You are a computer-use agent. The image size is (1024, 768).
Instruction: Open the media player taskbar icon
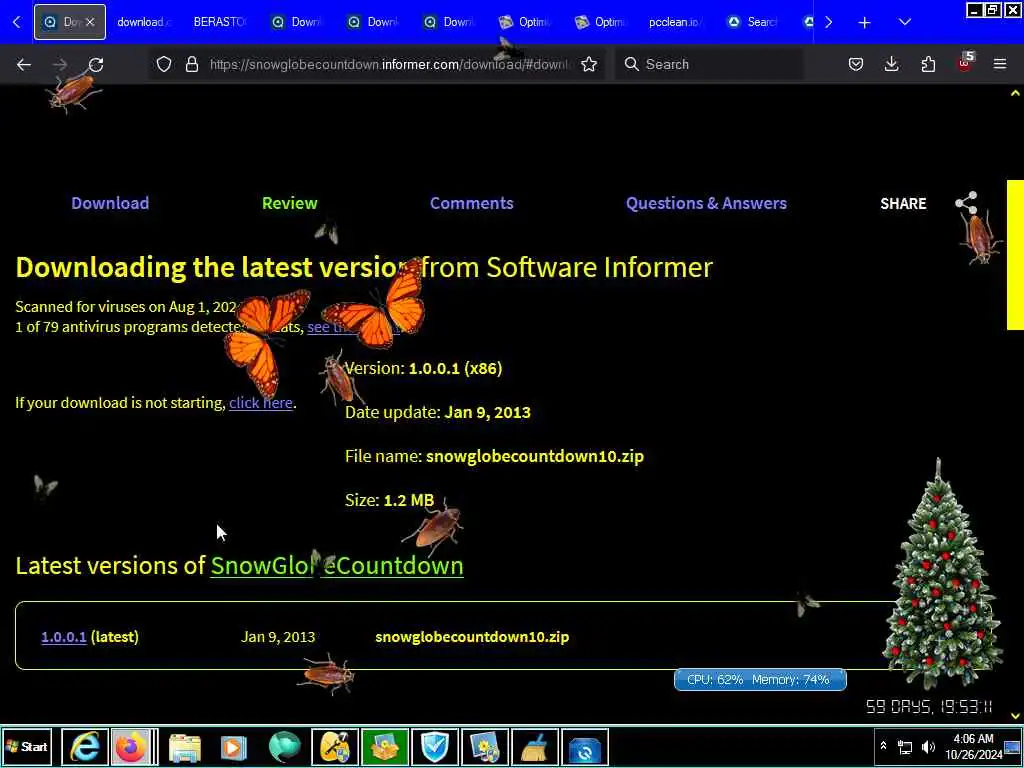pyautogui.click(x=234, y=747)
